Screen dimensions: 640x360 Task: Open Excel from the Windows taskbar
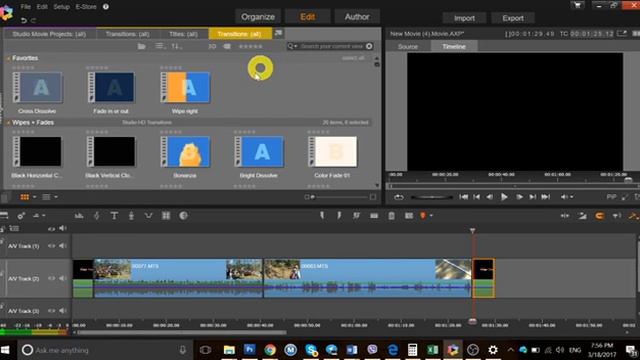tap(432, 350)
